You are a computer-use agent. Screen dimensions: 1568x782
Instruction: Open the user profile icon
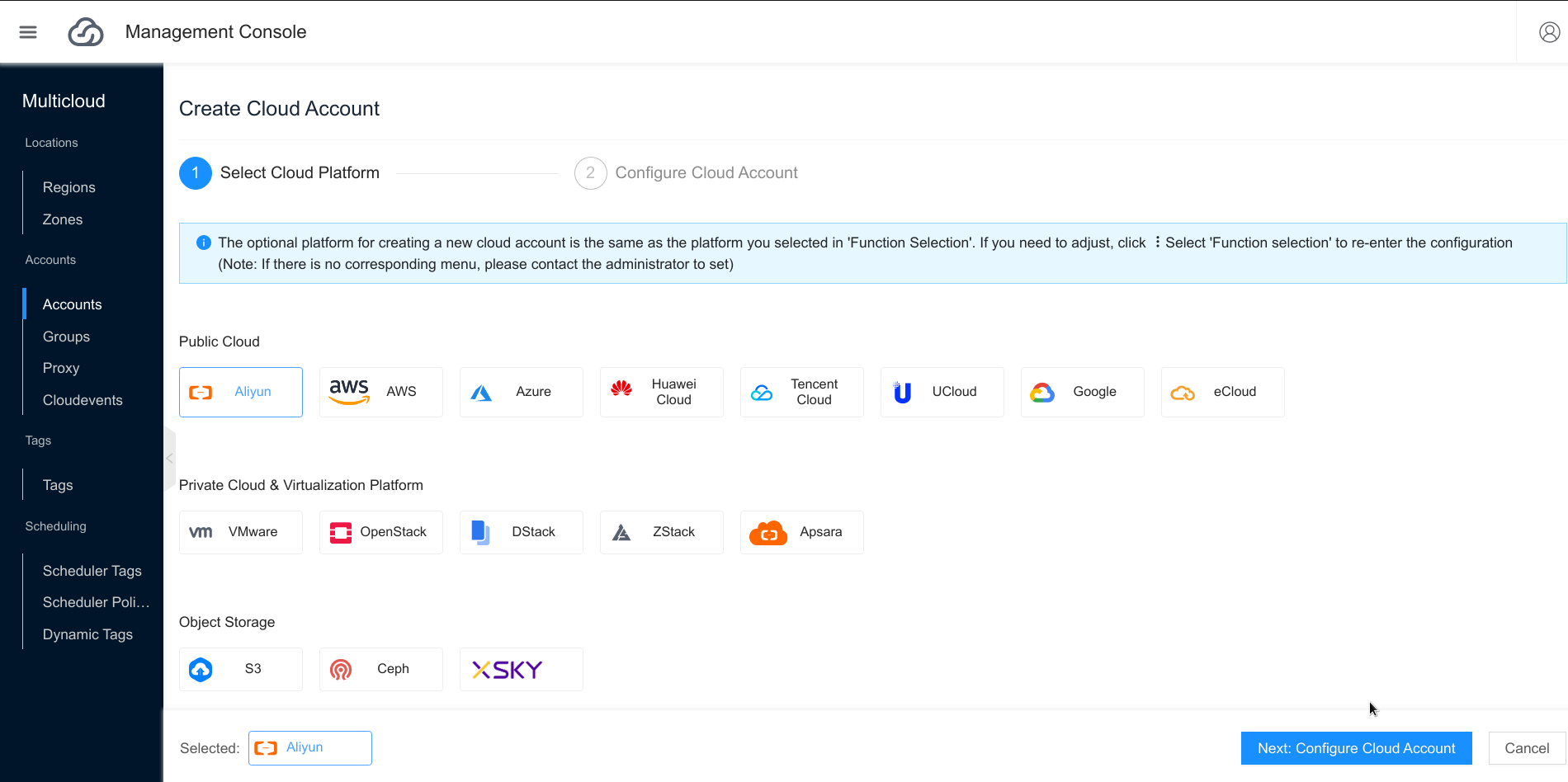[1549, 32]
